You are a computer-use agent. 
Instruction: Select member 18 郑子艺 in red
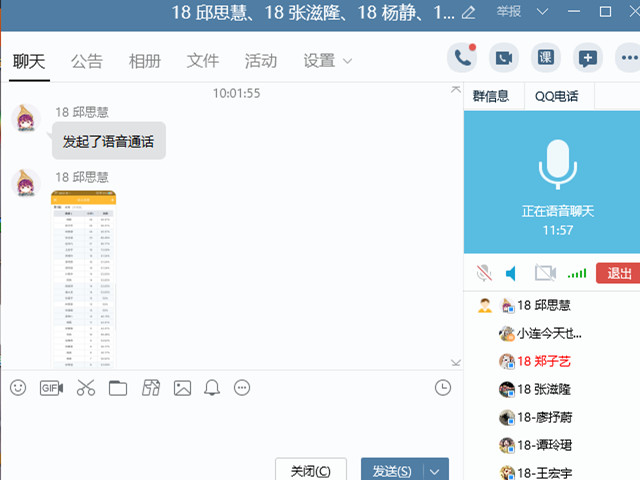pos(535,361)
